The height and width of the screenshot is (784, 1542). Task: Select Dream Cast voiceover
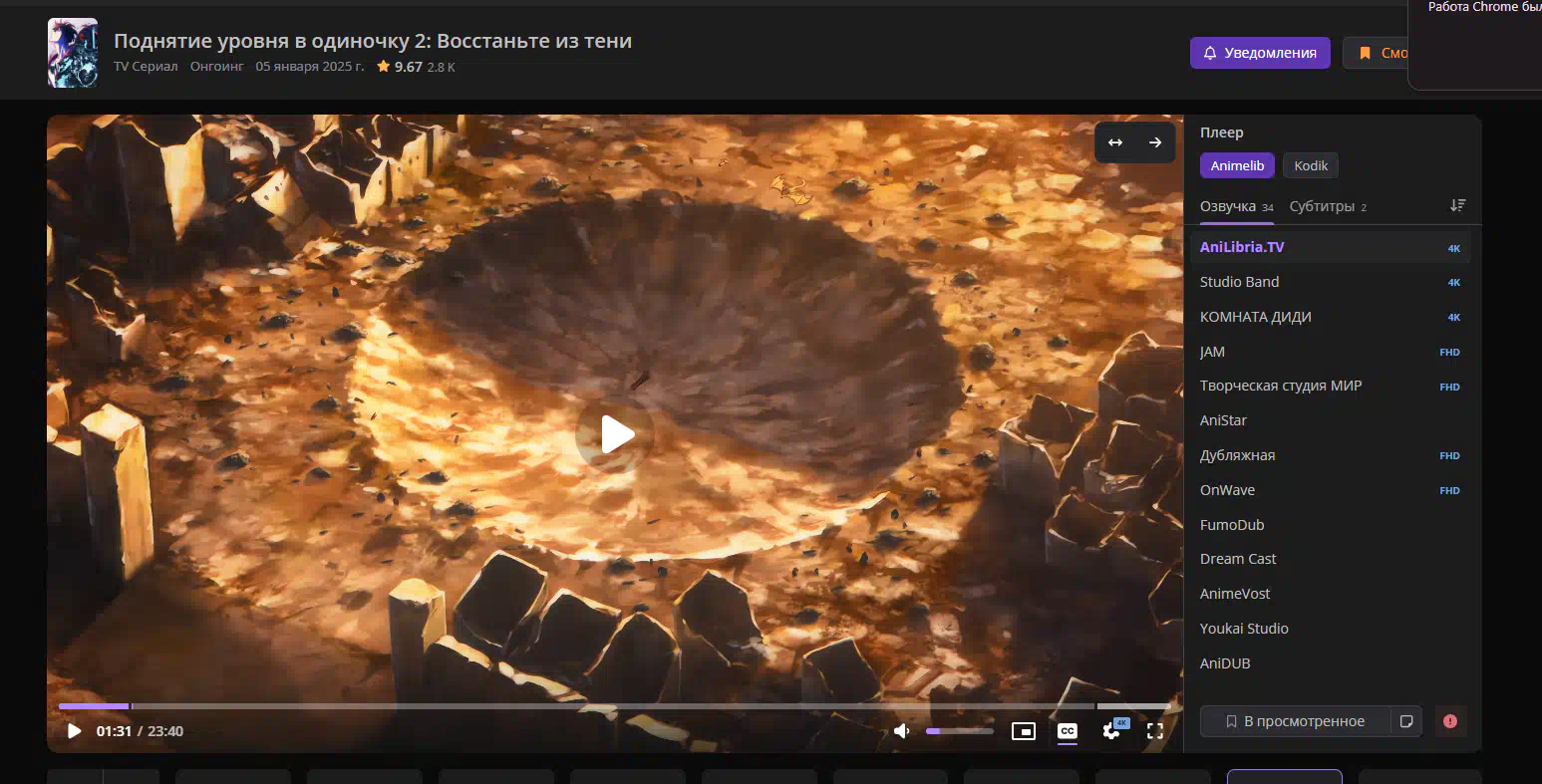coord(1330,559)
